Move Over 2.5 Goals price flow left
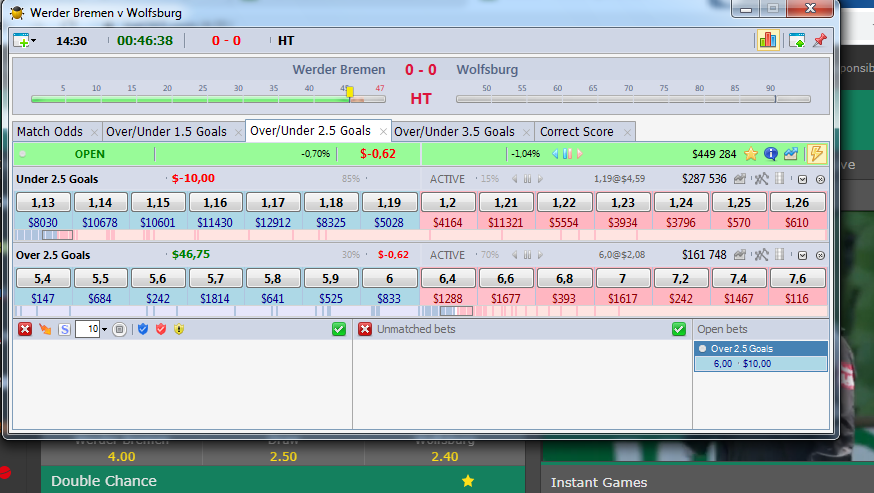 point(514,255)
